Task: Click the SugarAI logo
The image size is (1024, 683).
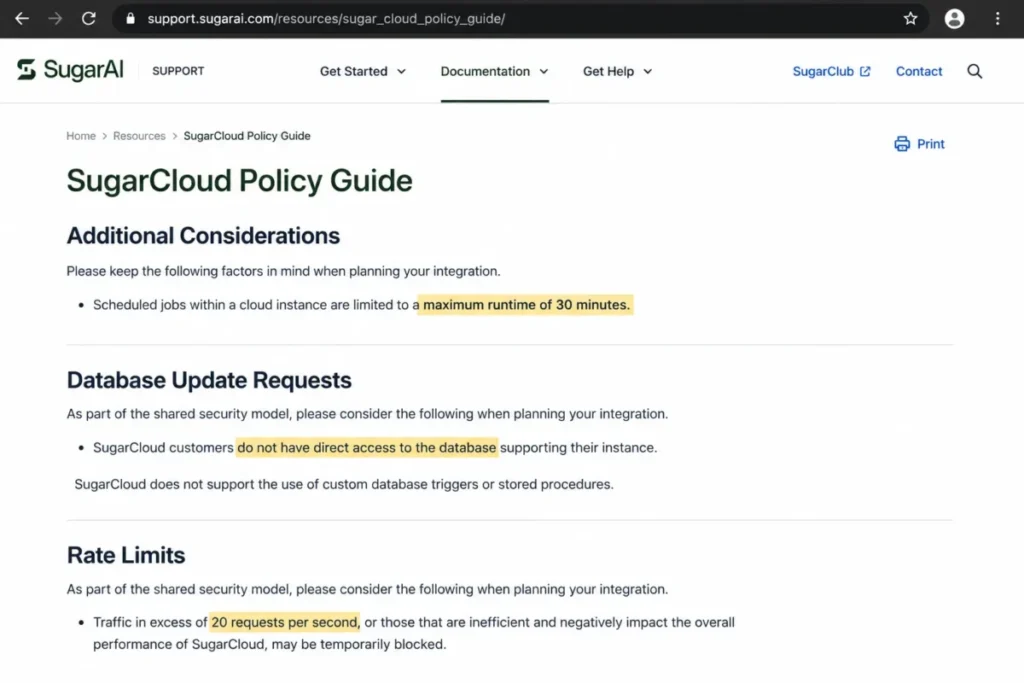Action: coord(70,70)
